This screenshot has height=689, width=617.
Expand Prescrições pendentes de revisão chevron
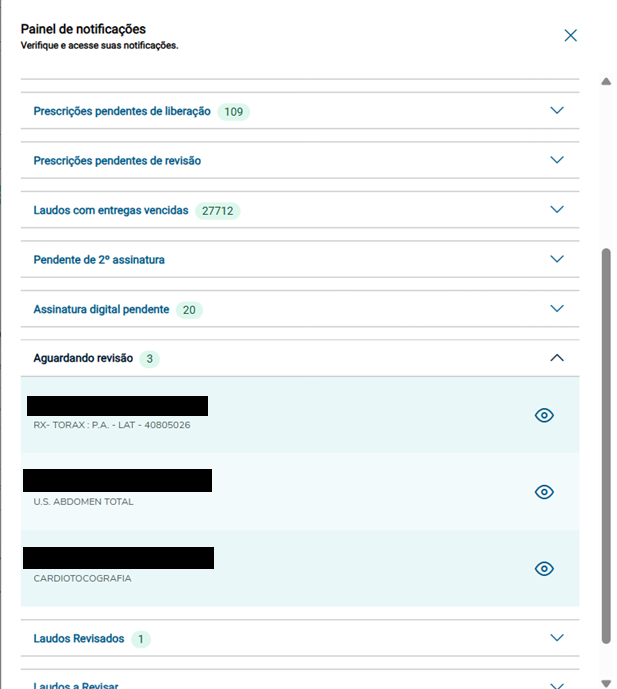558,160
